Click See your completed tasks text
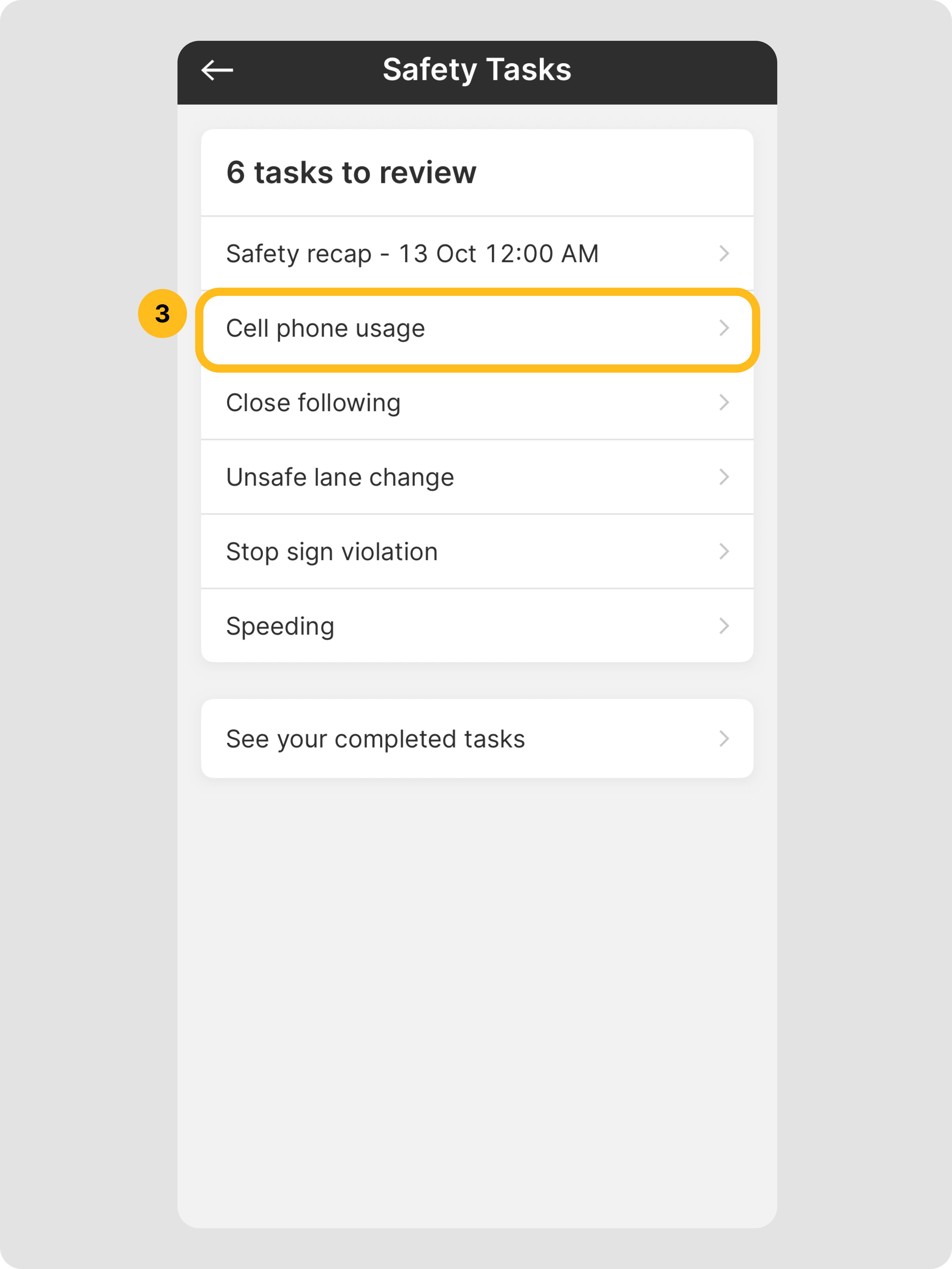The height and width of the screenshot is (1269, 952). [x=375, y=739]
